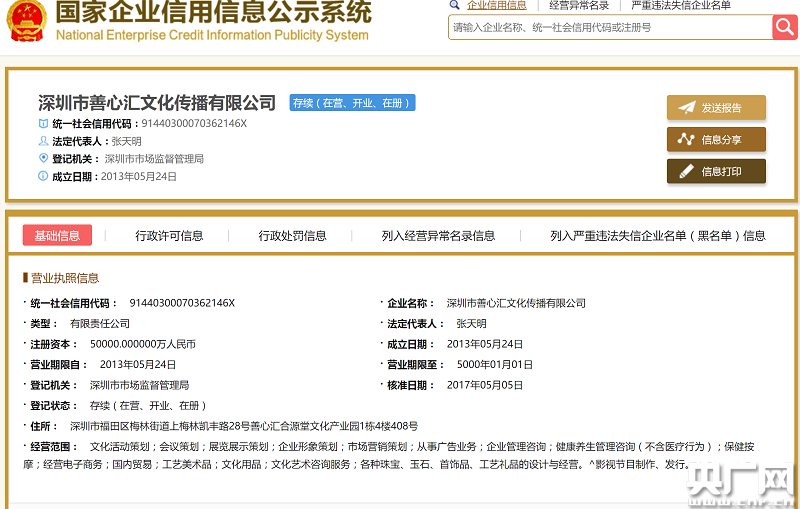Select the 经营异常名录 search option

578,5
